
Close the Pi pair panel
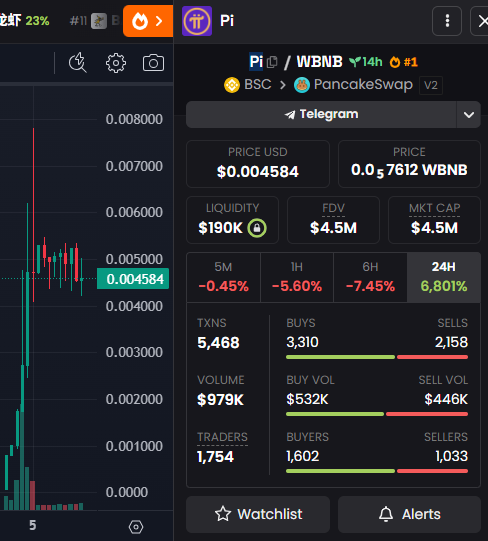[x=481, y=21]
